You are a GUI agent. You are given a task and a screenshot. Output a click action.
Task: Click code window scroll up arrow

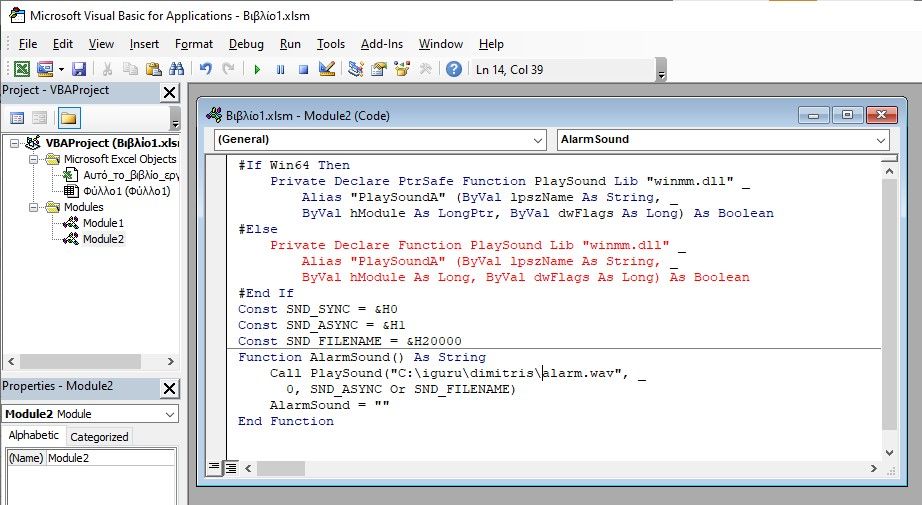click(x=889, y=171)
